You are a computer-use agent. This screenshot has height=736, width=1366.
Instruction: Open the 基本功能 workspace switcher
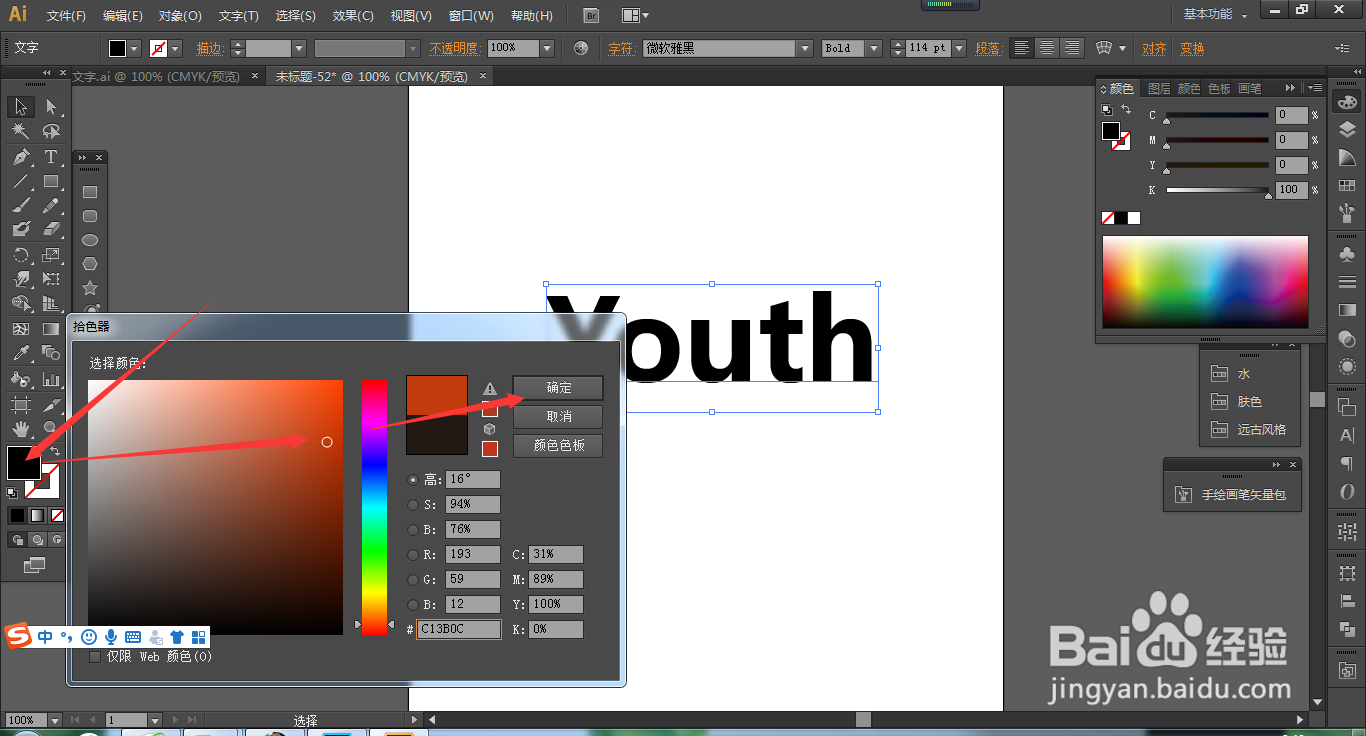coord(1216,15)
